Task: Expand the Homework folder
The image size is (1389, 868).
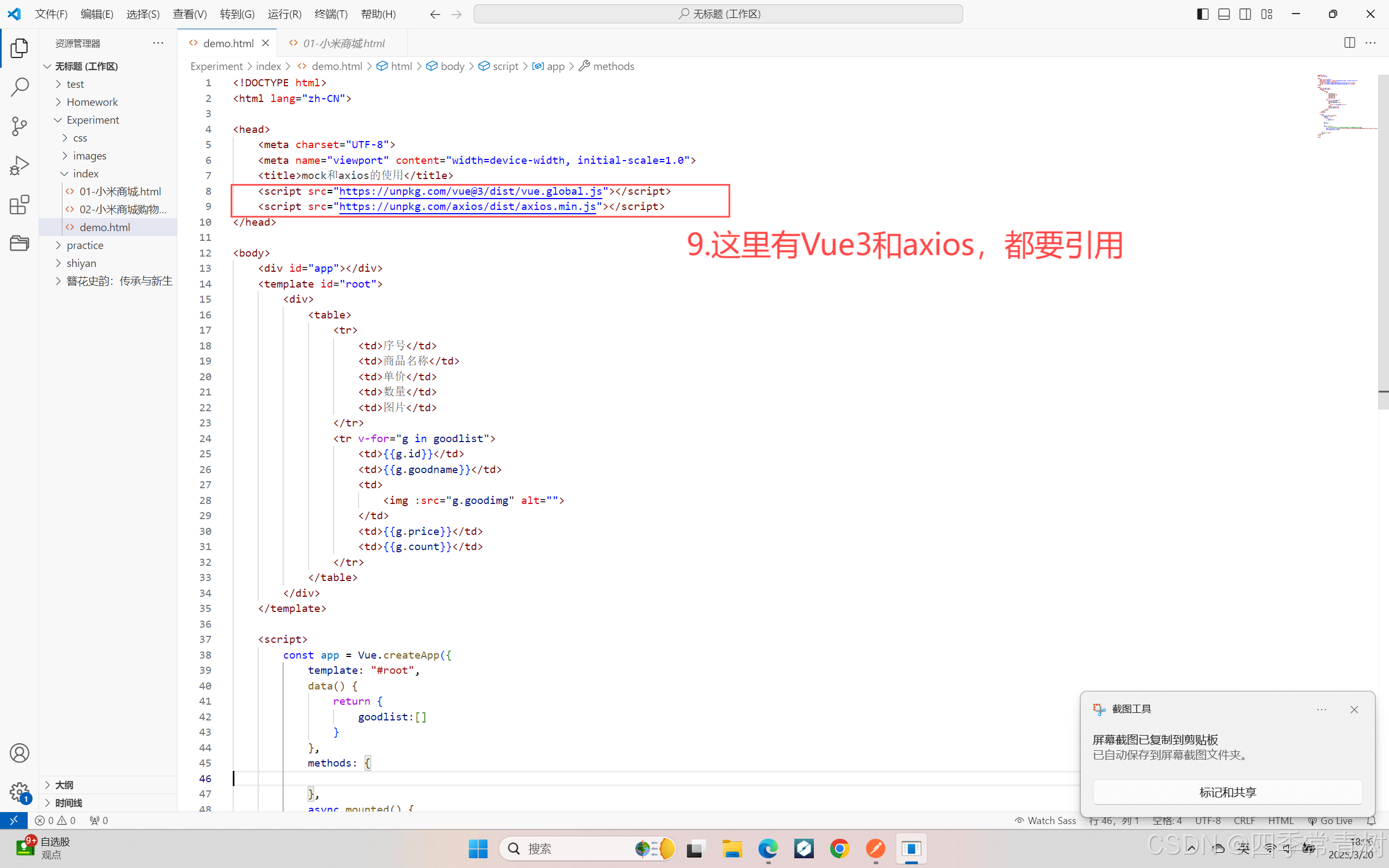Action: [93, 101]
